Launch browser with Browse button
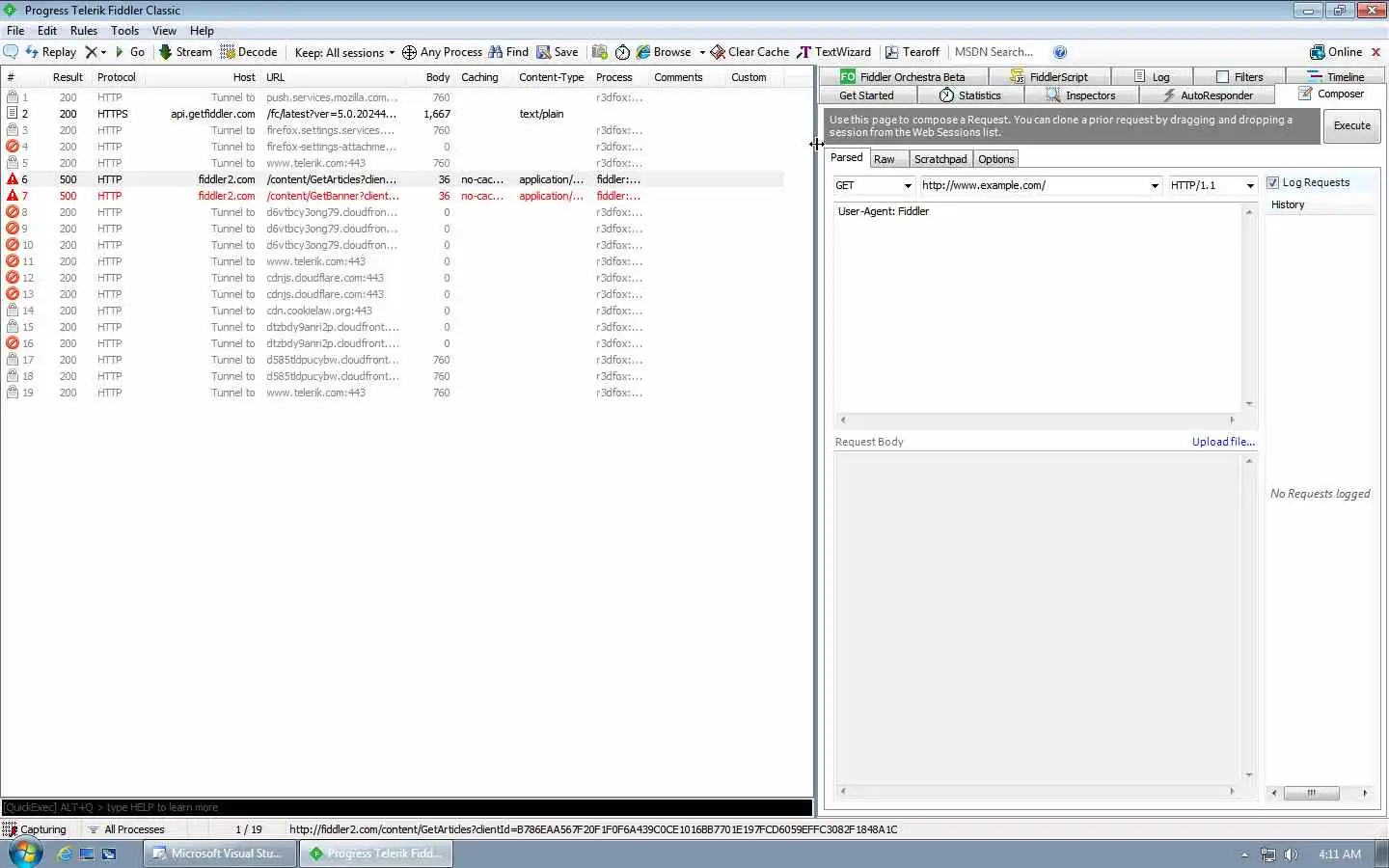 664,52
